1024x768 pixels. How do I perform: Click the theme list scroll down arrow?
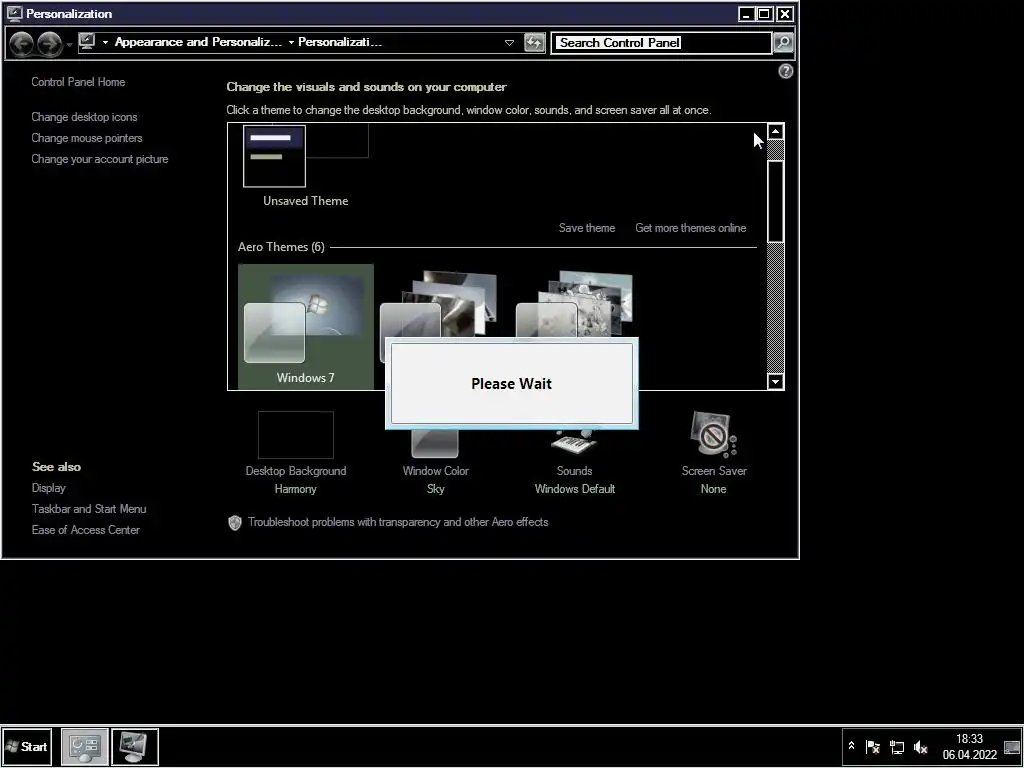[x=775, y=381]
